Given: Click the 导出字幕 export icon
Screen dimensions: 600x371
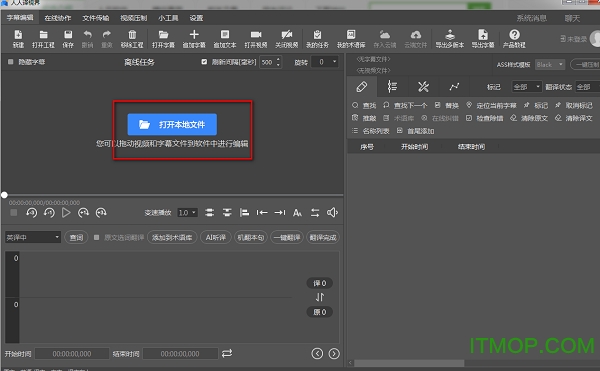Looking at the screenshot, I should [x=483, y=34].
